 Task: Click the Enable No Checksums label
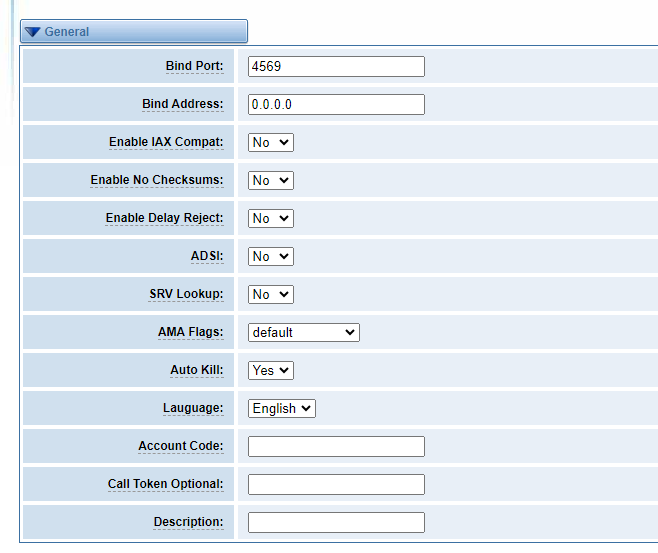(157, 180)
